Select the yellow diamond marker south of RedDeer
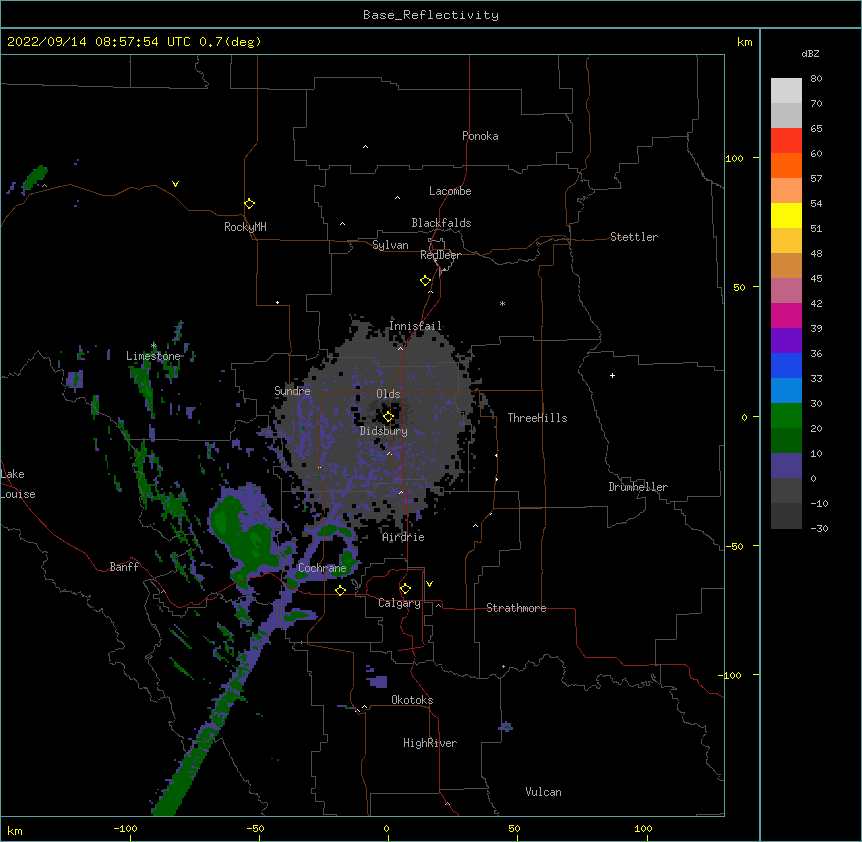This screenshot has width=862, height=842. (x=425, y=281)
